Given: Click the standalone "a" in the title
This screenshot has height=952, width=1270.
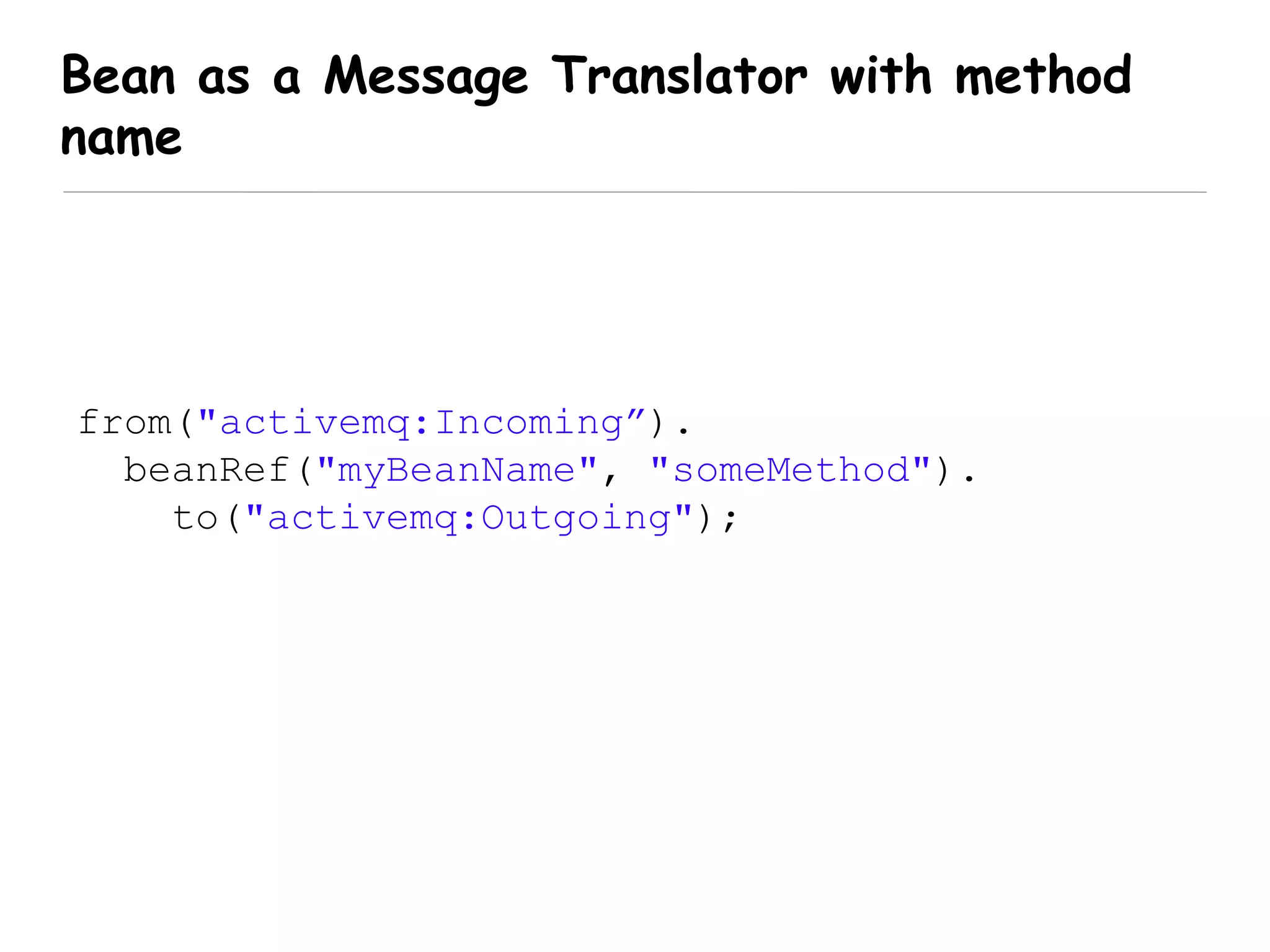Looking at the screenshot, I should click(x=286, y=81).
